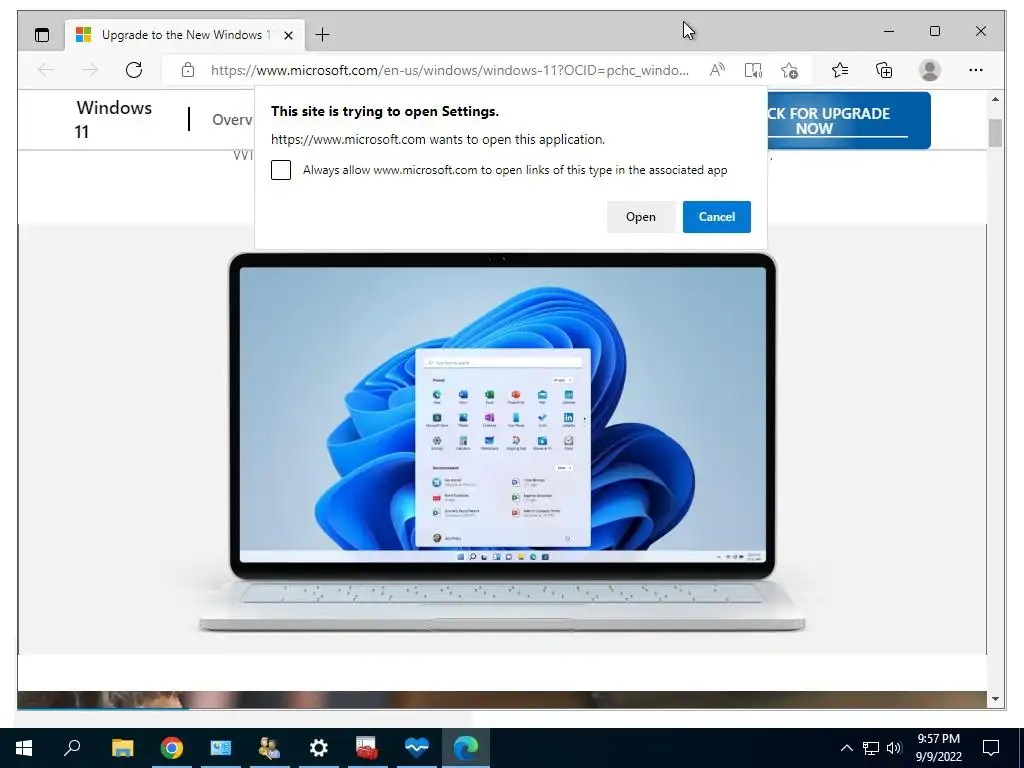Click the Windows 11 laptop image
1024x768 pixels.
pyautogui.click(x=502, y=441)
